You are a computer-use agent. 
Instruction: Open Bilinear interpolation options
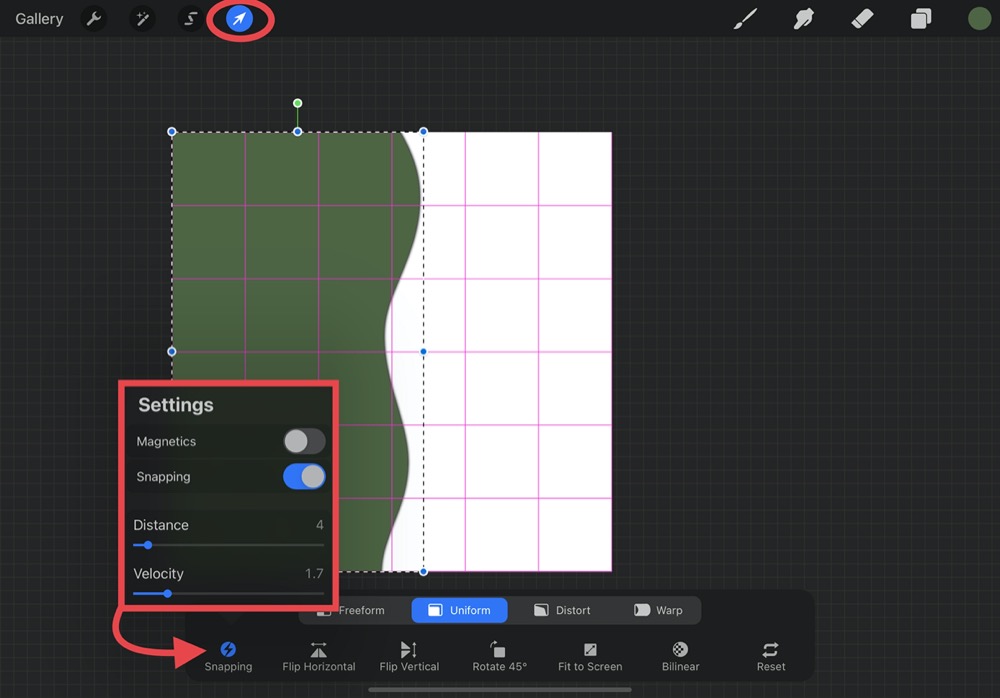[680, 656]
